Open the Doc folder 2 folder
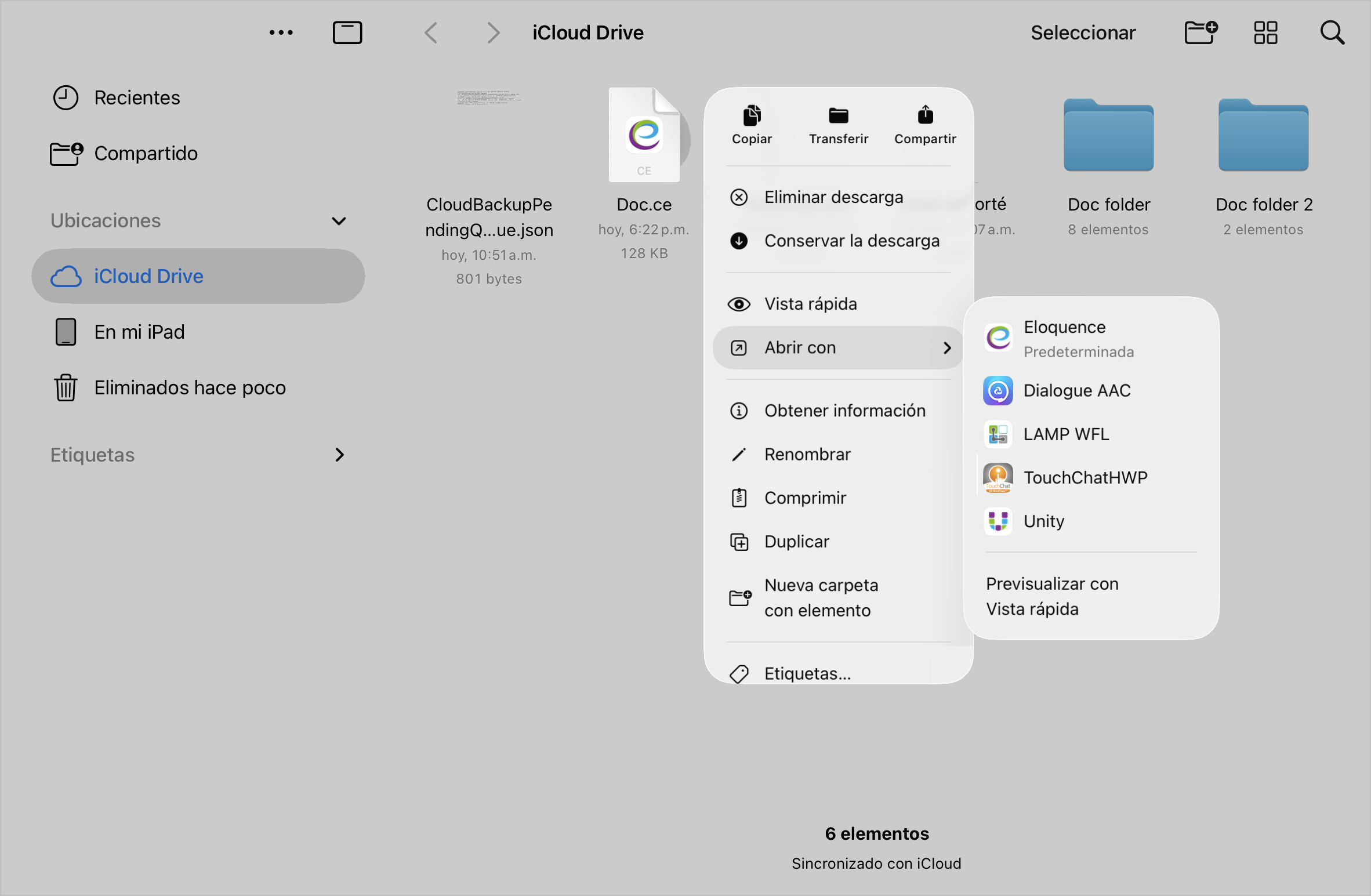Screen dimensions: 1371x896 (1263, 136)
